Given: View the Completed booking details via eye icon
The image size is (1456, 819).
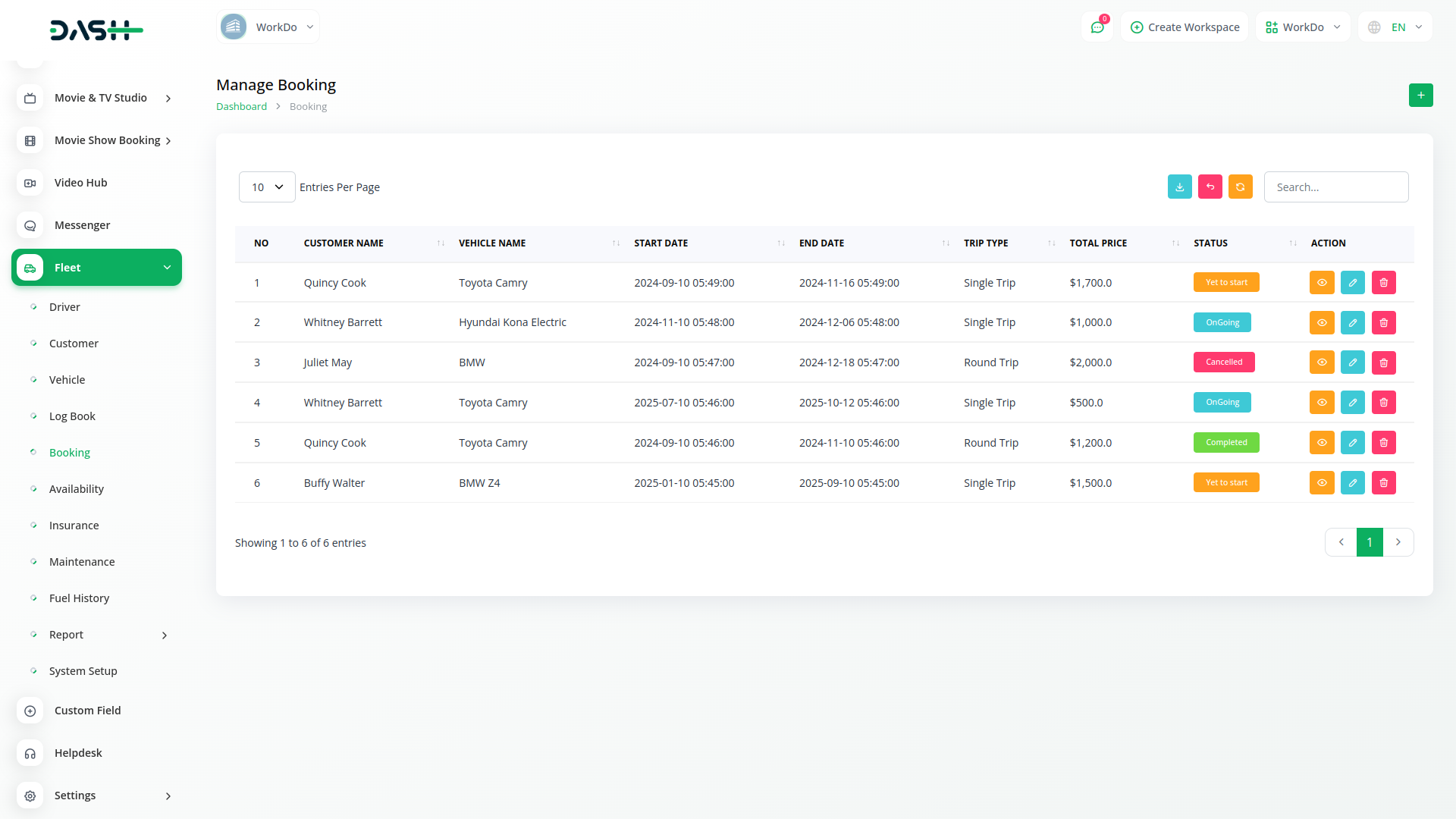Looking at the screenshot, I should [1321, 443].
